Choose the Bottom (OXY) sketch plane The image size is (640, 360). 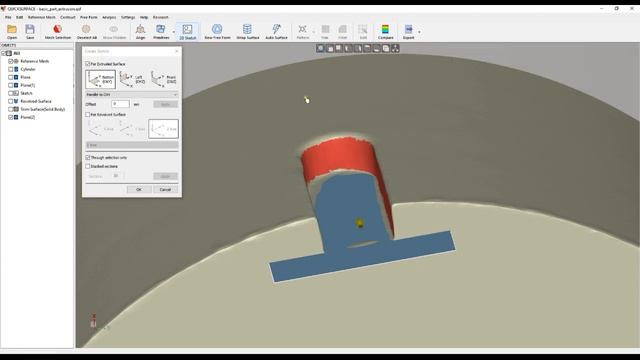point(100,79)
